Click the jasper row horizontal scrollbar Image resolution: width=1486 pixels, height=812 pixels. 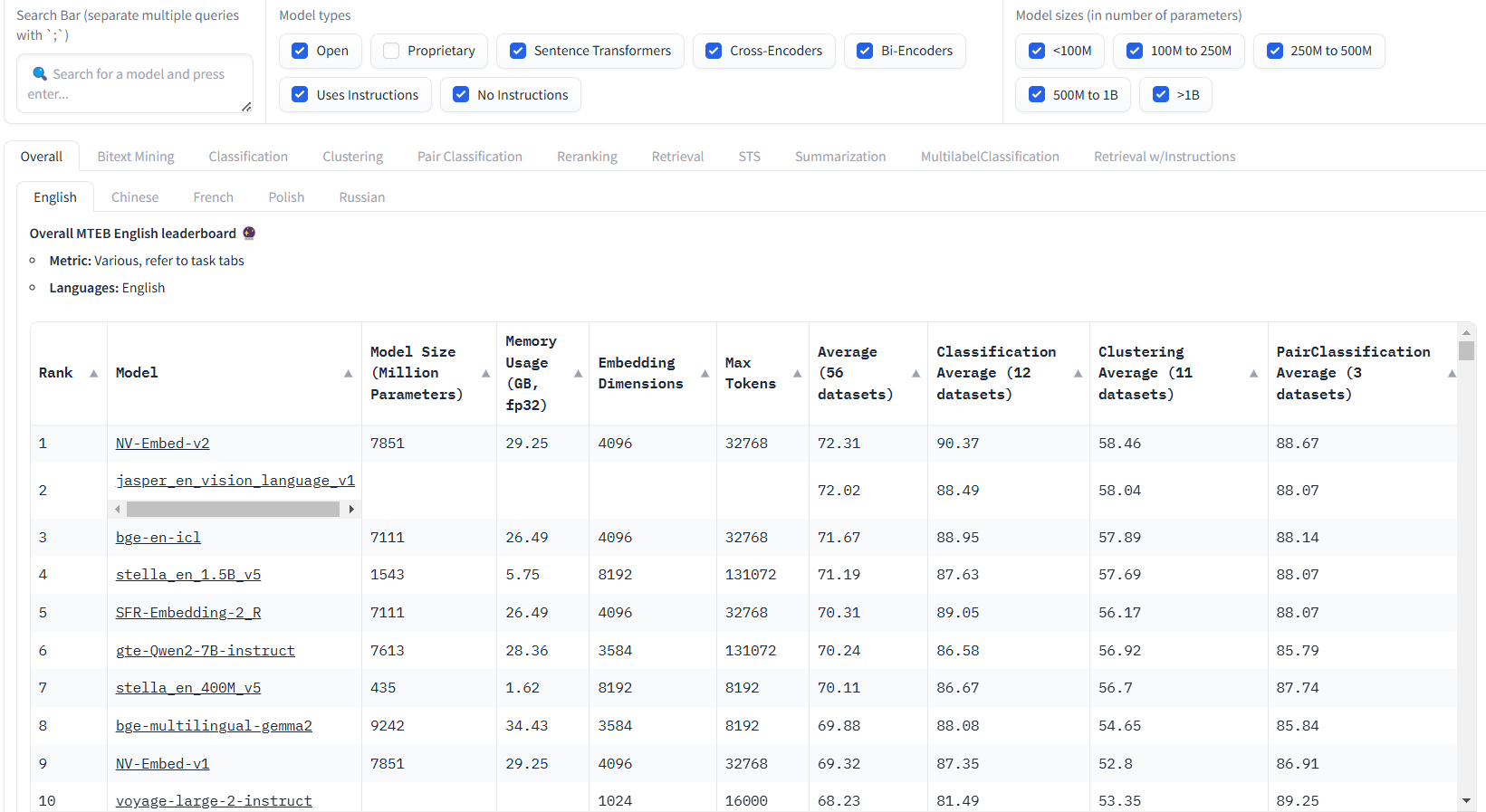click(233, 510)
